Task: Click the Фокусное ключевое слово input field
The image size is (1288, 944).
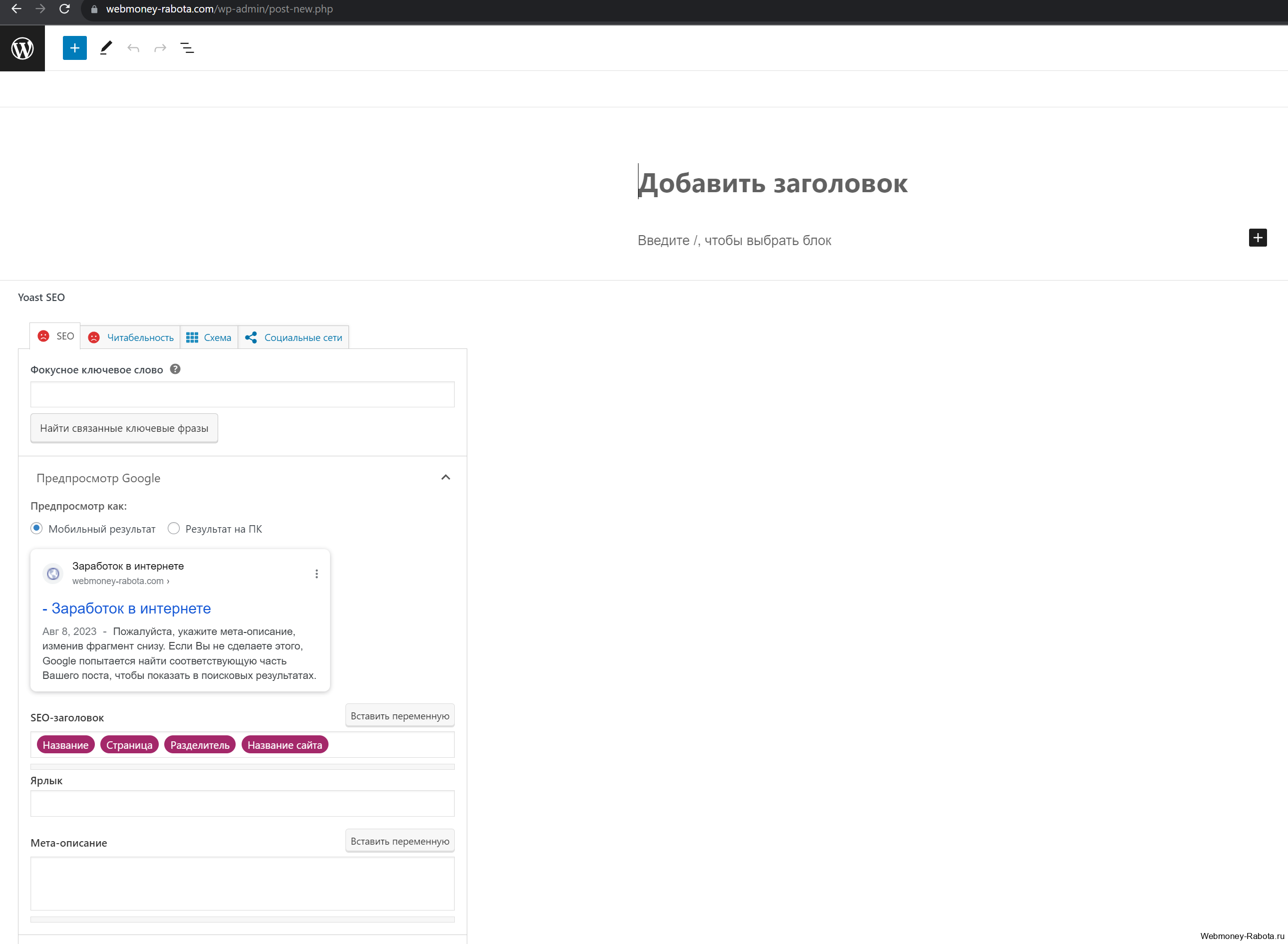Action: pos(242,394)
